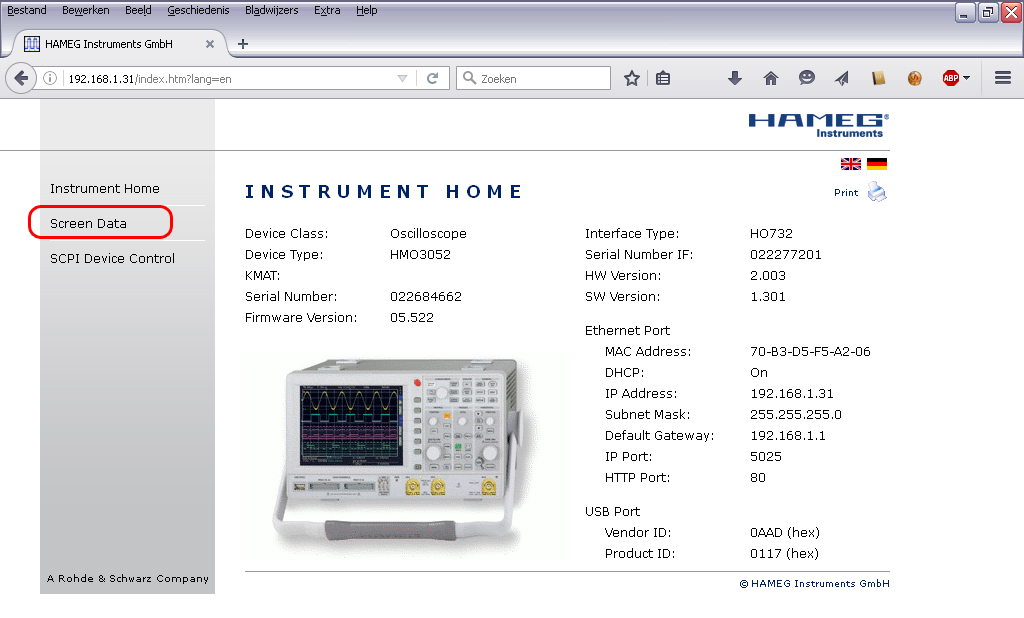Click the browser back arrow button
This screenshot has width=1024, height=618.
point(21,78)
